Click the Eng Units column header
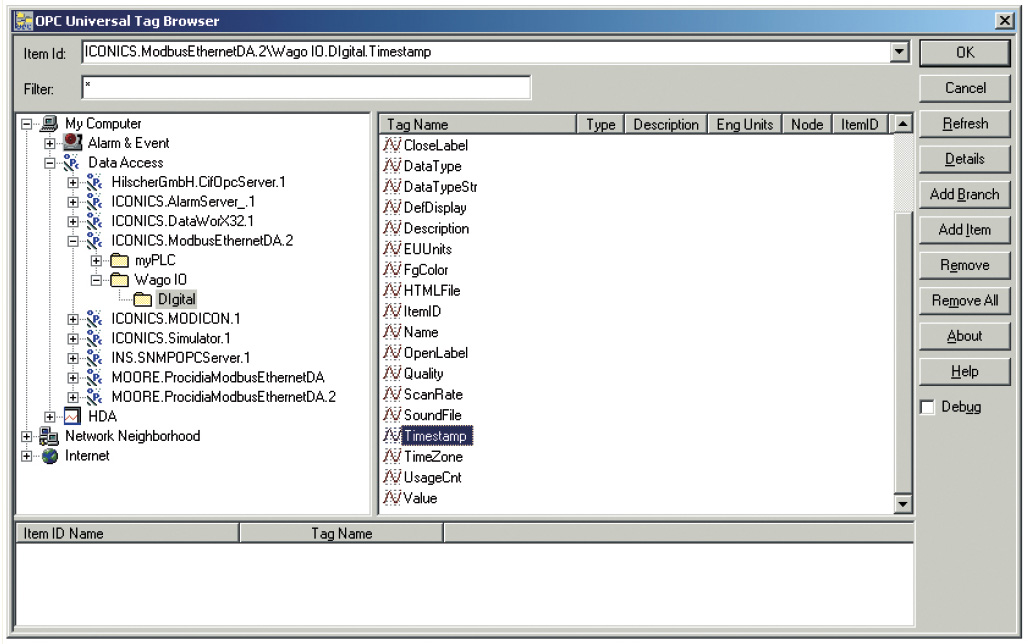Viewport: 1028px width, 644px height. (745, 124)
